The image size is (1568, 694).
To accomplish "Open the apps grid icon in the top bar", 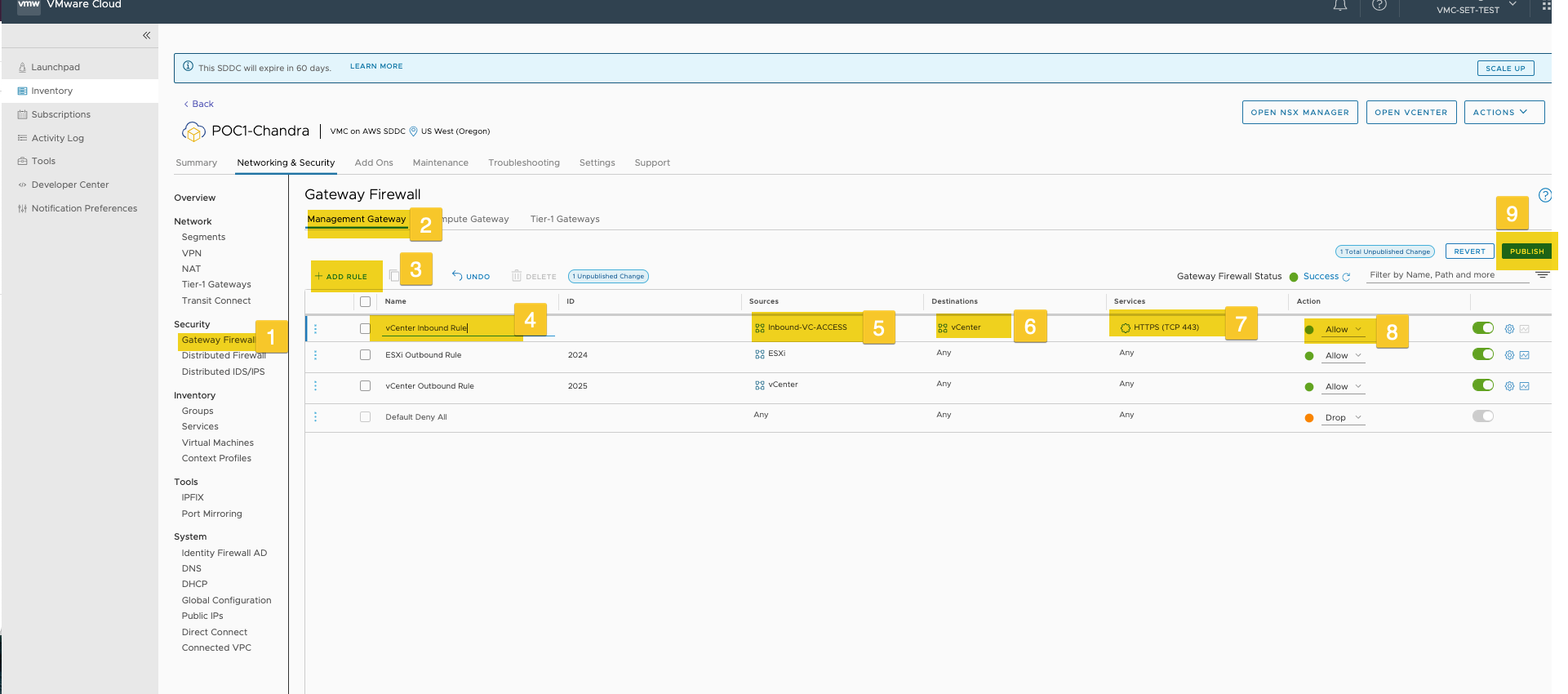I will [x=1546, y=6].
